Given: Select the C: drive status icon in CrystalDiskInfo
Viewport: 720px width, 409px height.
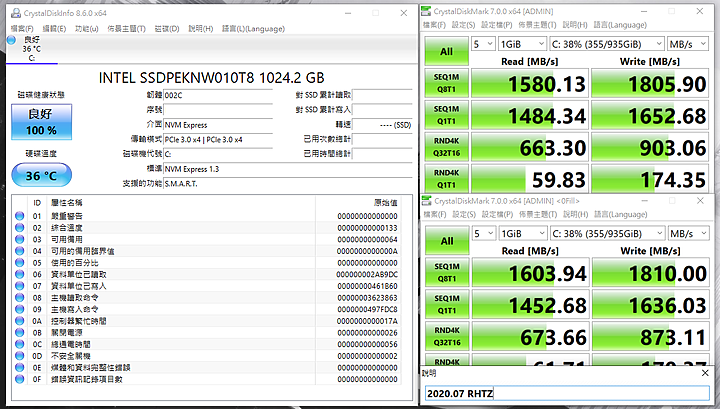Looking at the screenshot, I should pyautogui.click(x=12, y=40).
